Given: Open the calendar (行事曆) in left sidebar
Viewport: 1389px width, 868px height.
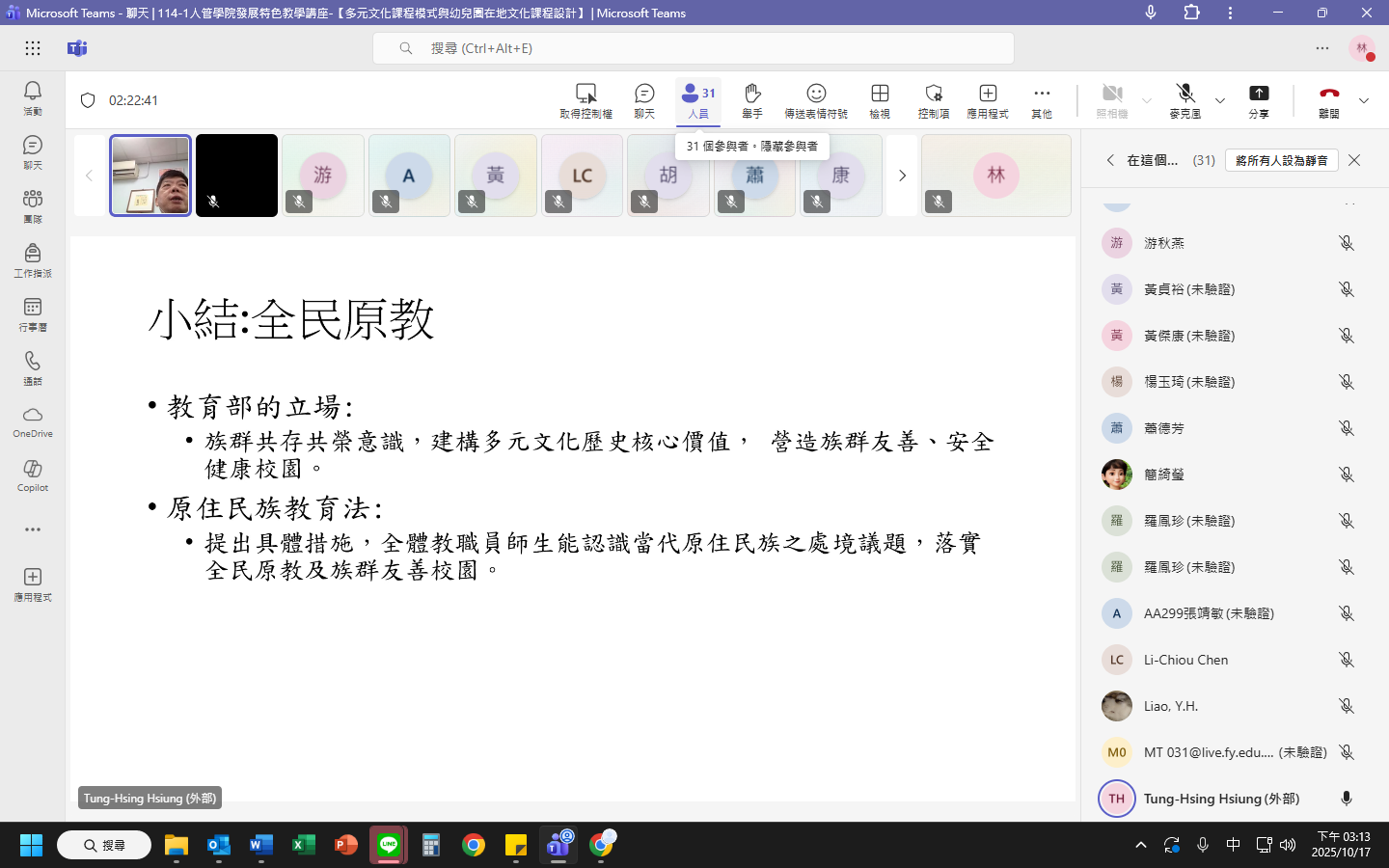Looking at the screenshot, I should (x=33, y=313).
